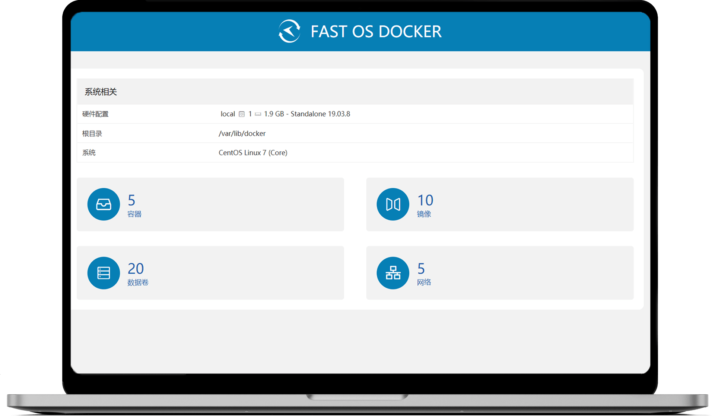Open the 数据卷 volumes label
This screenshot has width=715, height=417.
[x=137, y=283]
